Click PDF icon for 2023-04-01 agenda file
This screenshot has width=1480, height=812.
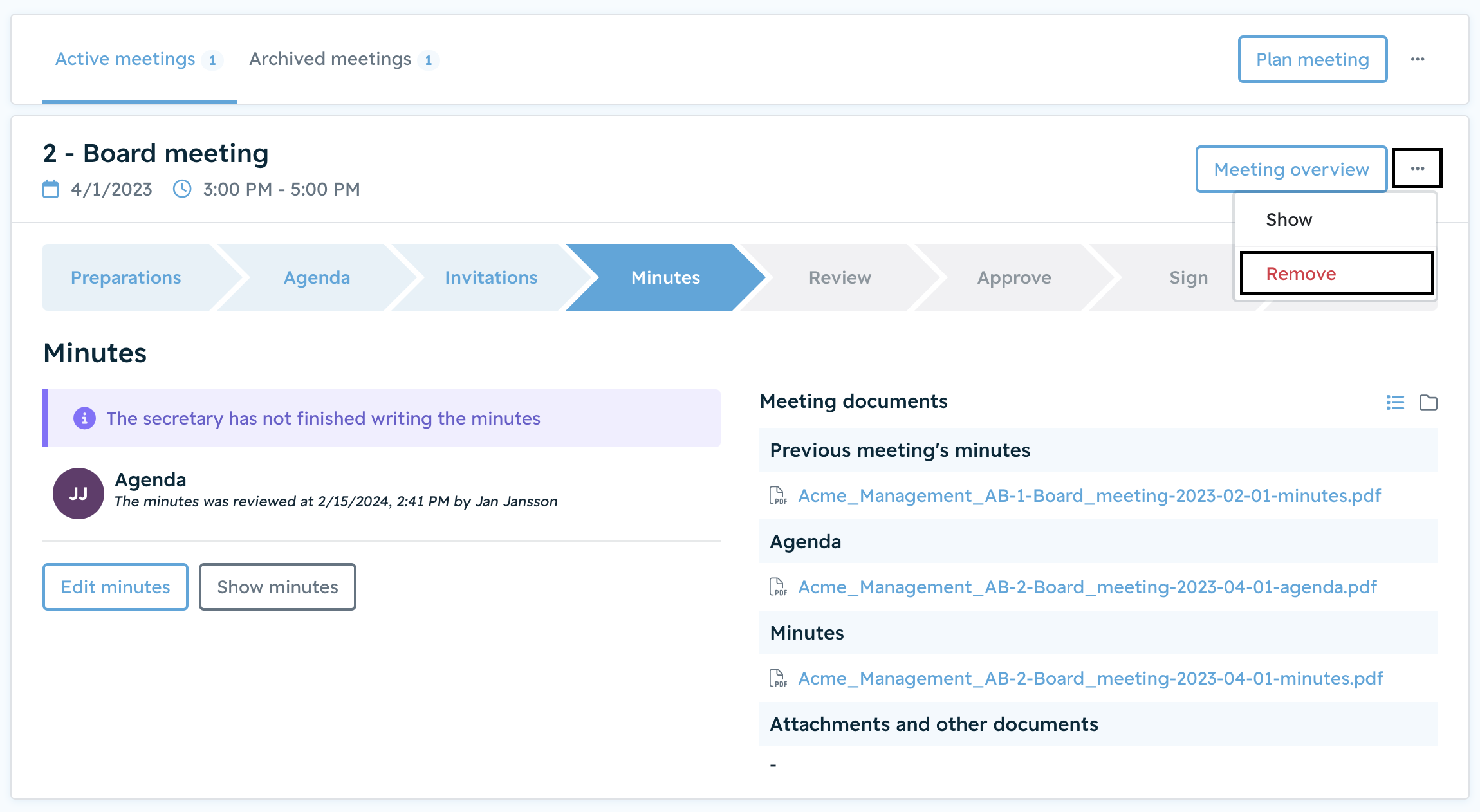coord(778,587)
